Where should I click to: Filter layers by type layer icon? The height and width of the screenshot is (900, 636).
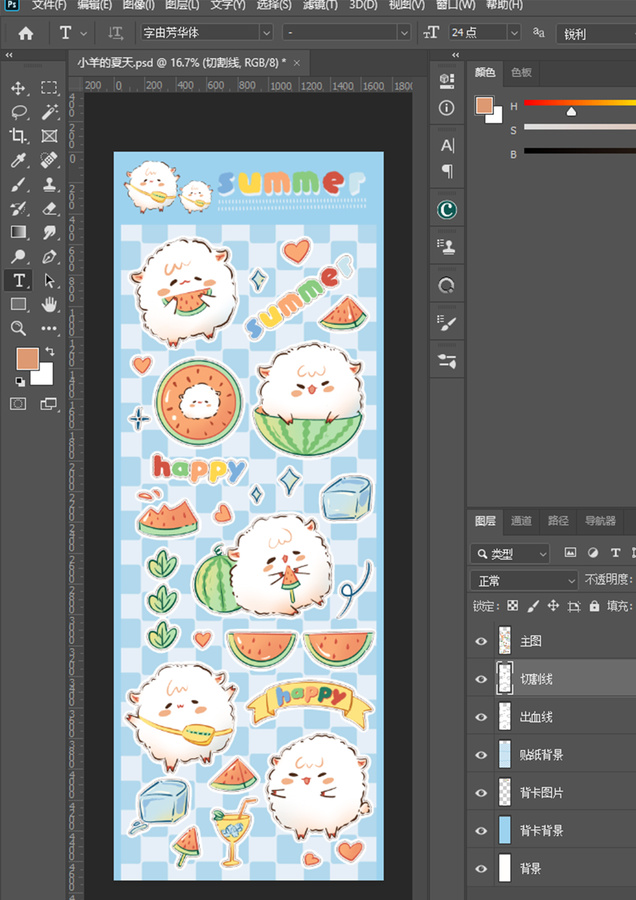615,552
